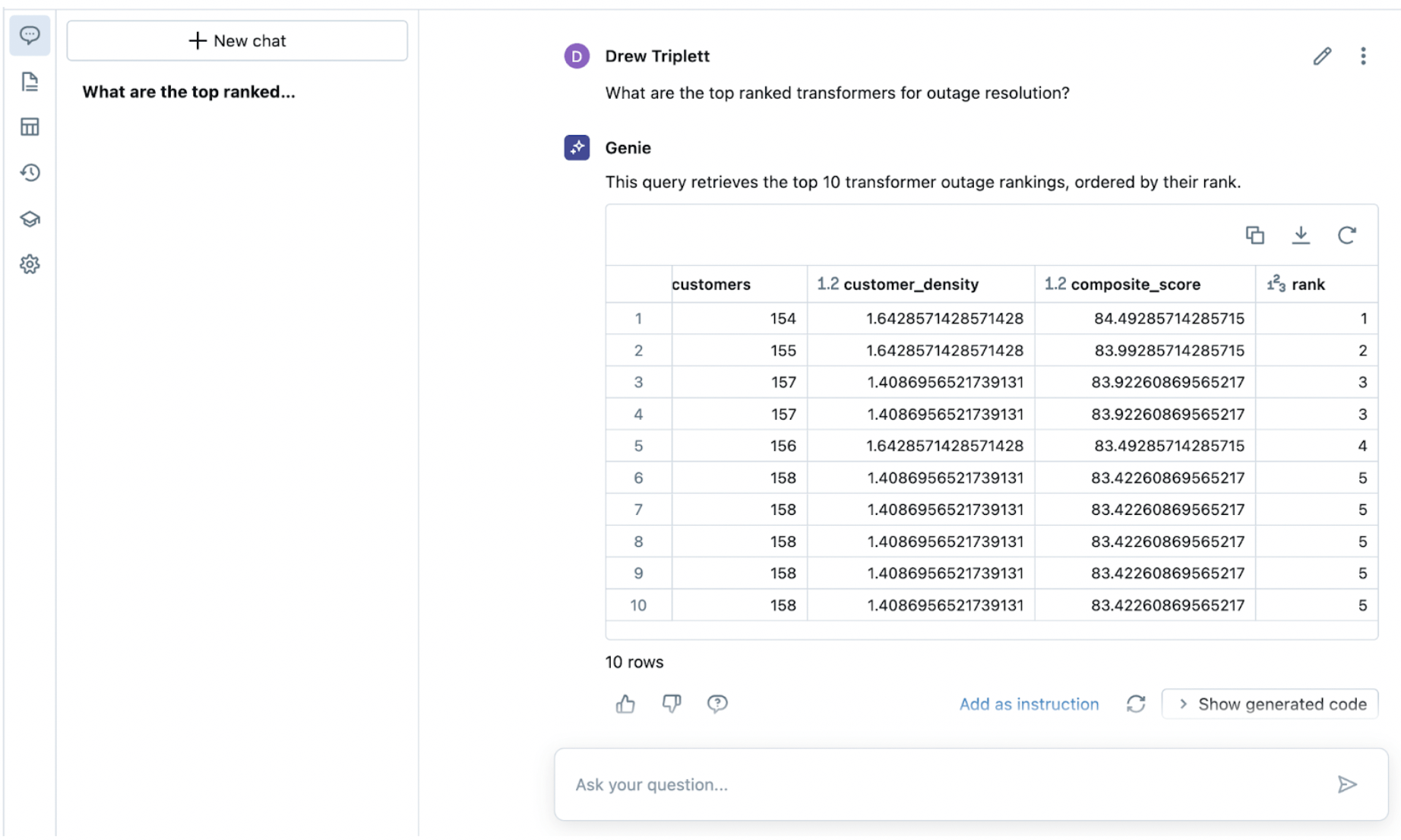Select the "What are the top ranked..." chat
Image resolution: width=1401 pixels, height=840 pixels.
[x=189, y=92]
